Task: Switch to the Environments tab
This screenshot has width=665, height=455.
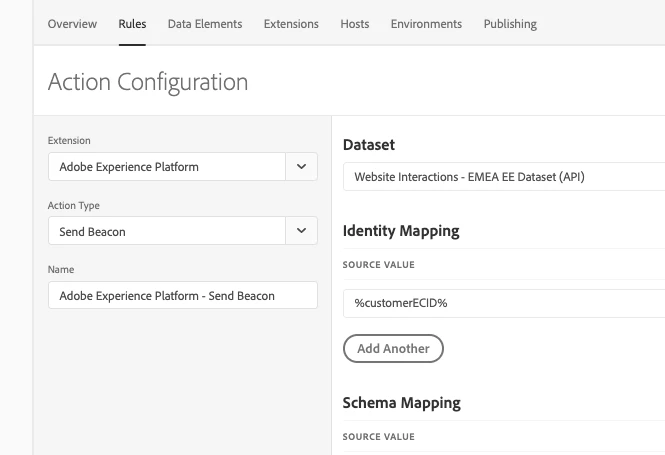Action: coord(426,24)
